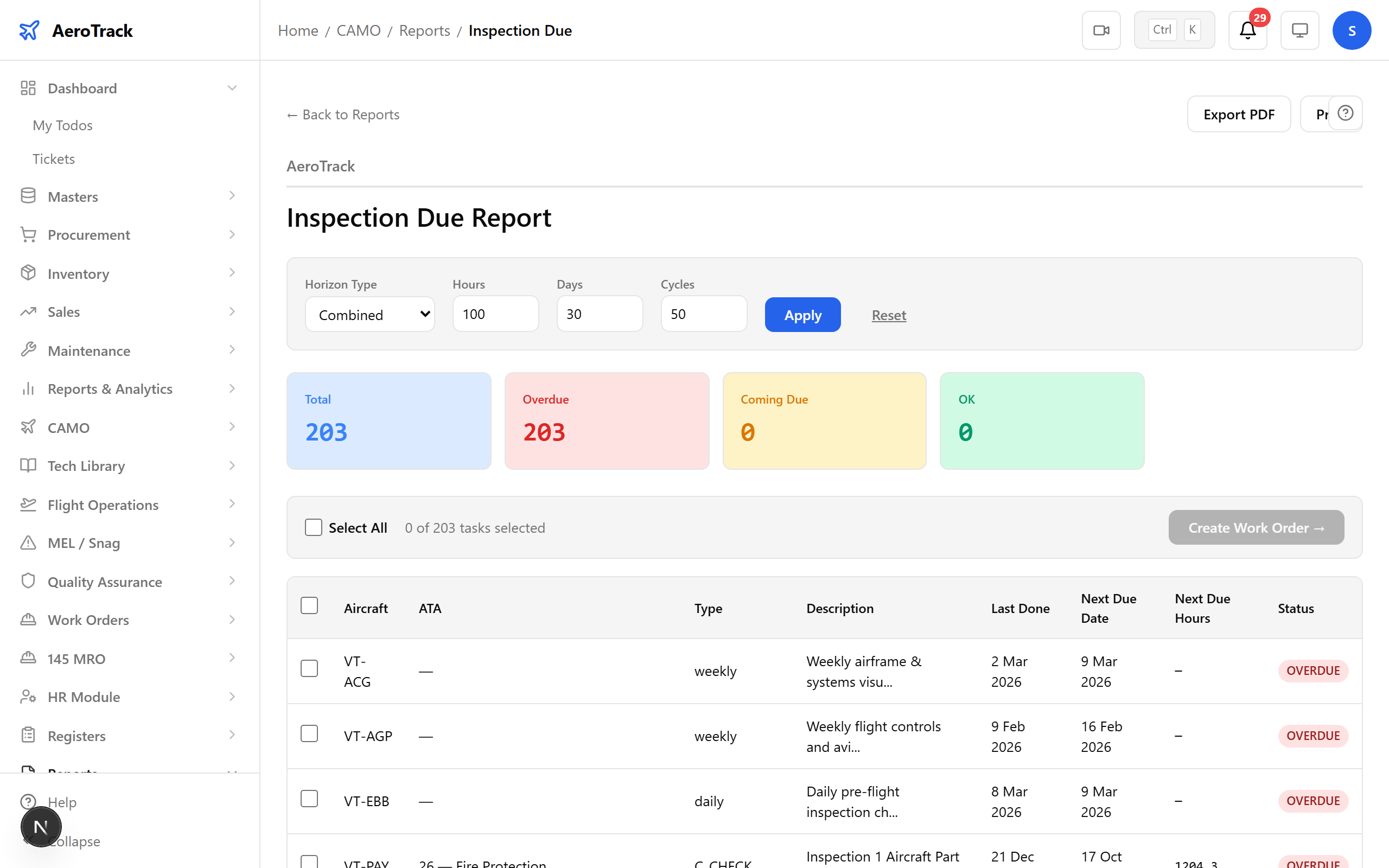This screenshot has height=868, width=1389.
Task: Open the Tickets menu item
Action: 53,158
